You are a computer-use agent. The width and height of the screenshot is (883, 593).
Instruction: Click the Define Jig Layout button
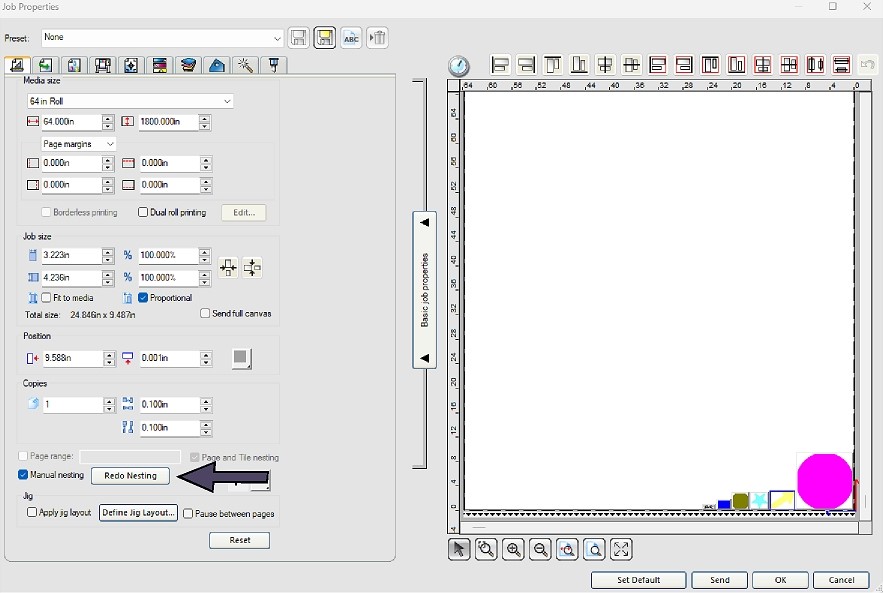point(138,512)
